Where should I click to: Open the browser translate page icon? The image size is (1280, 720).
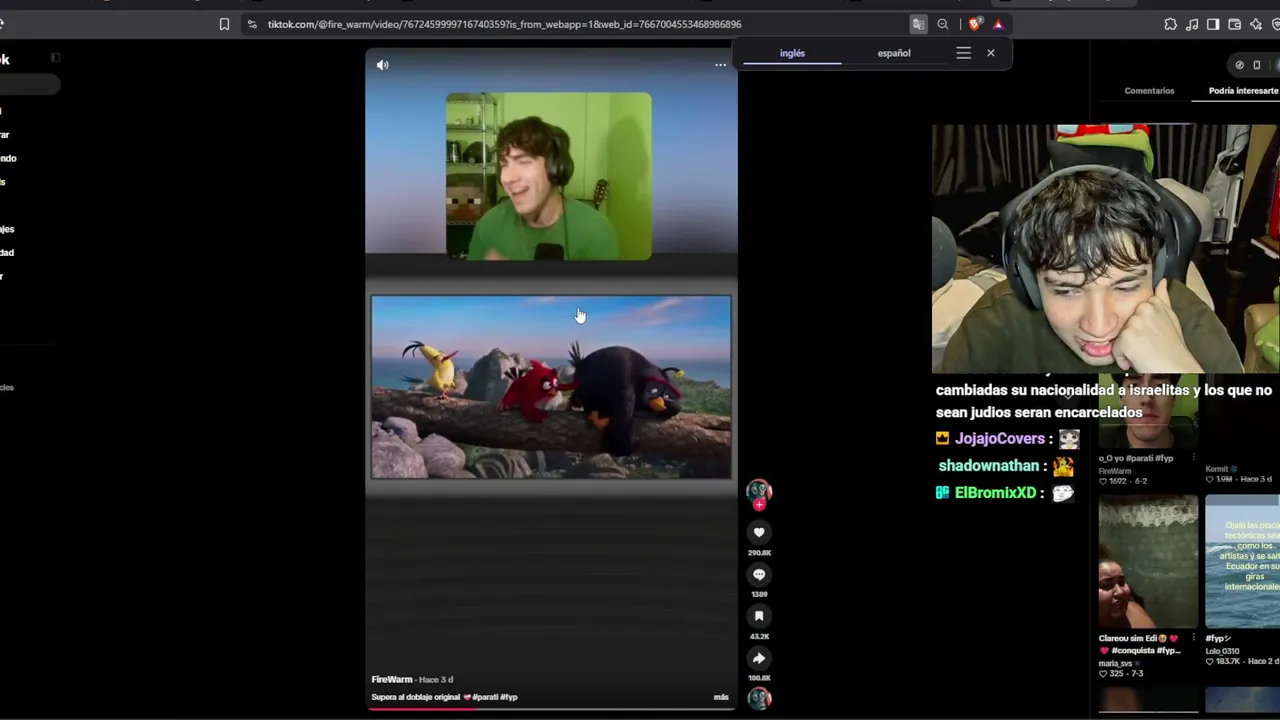(918, 24)
